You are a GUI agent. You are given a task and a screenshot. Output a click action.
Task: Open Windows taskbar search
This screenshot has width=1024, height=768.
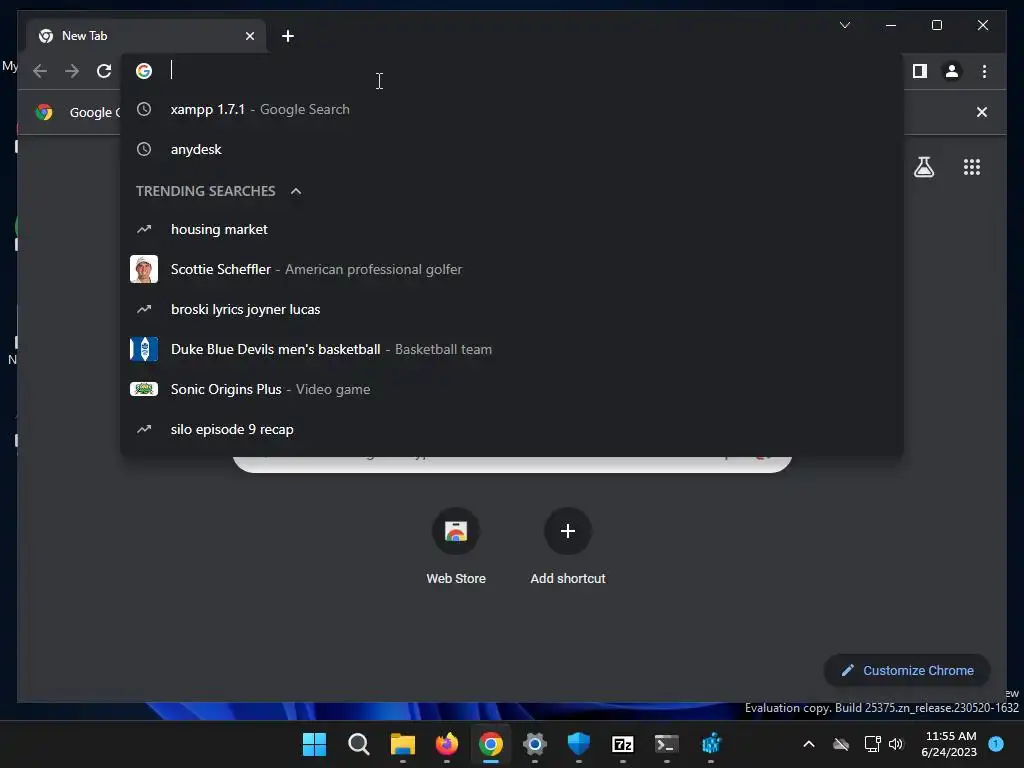[359, 744]
